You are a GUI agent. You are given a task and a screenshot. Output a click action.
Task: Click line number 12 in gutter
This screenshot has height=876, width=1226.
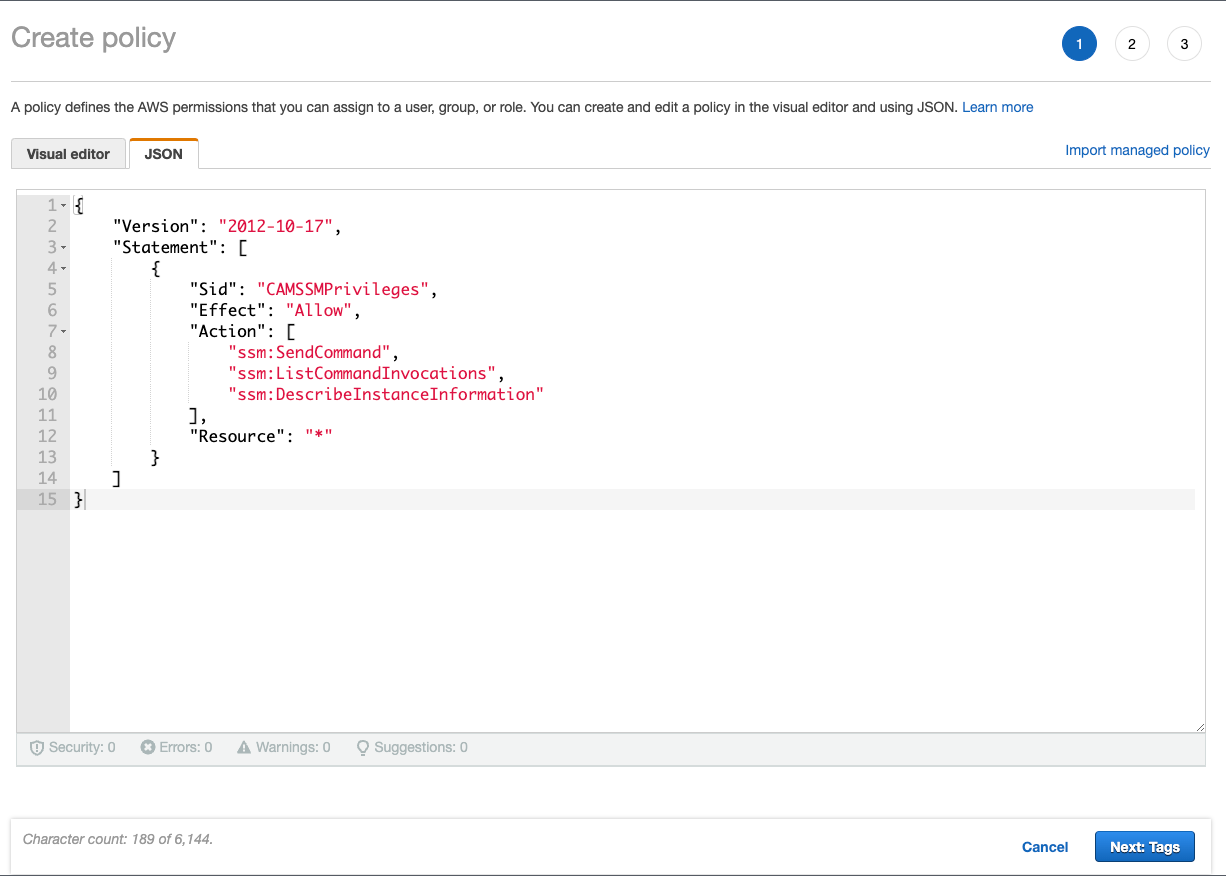coord(47,436)
